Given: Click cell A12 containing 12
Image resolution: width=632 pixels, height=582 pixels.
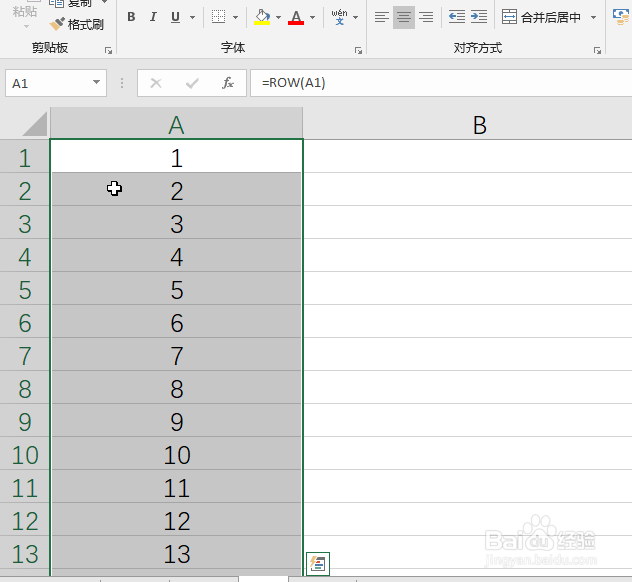Looking at the screenshot, I should click(x=176, y=521).
